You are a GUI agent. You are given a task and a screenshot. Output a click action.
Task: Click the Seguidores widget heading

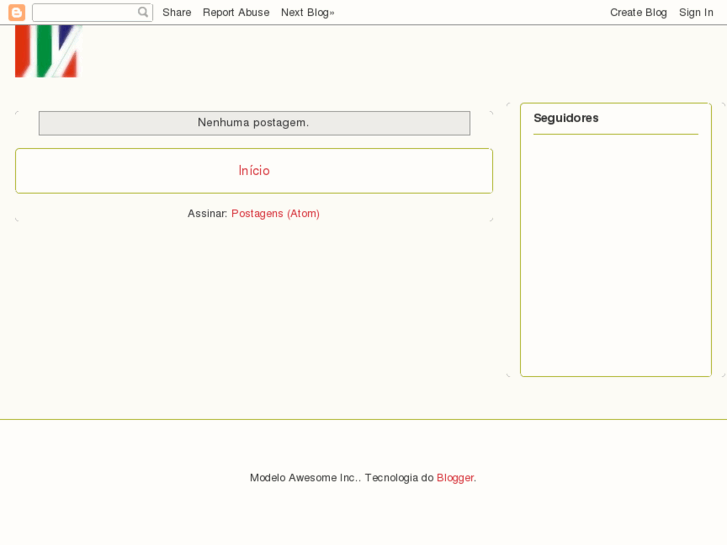coord(566,118)
